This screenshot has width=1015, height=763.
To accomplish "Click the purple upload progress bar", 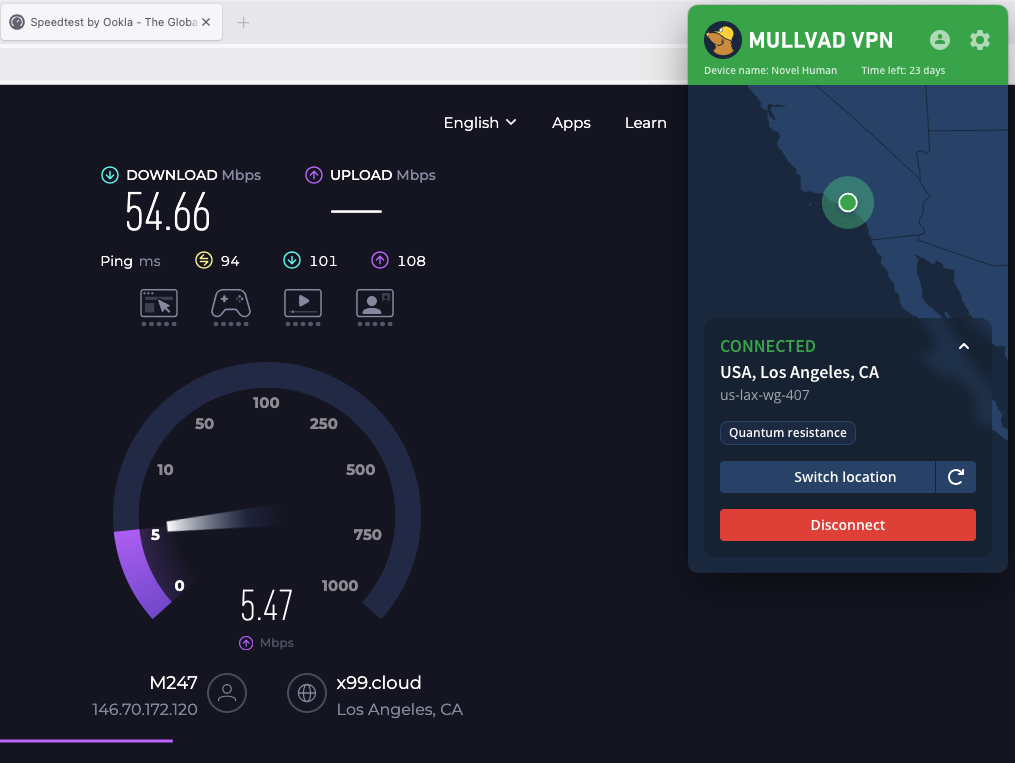I will (86, 741).
